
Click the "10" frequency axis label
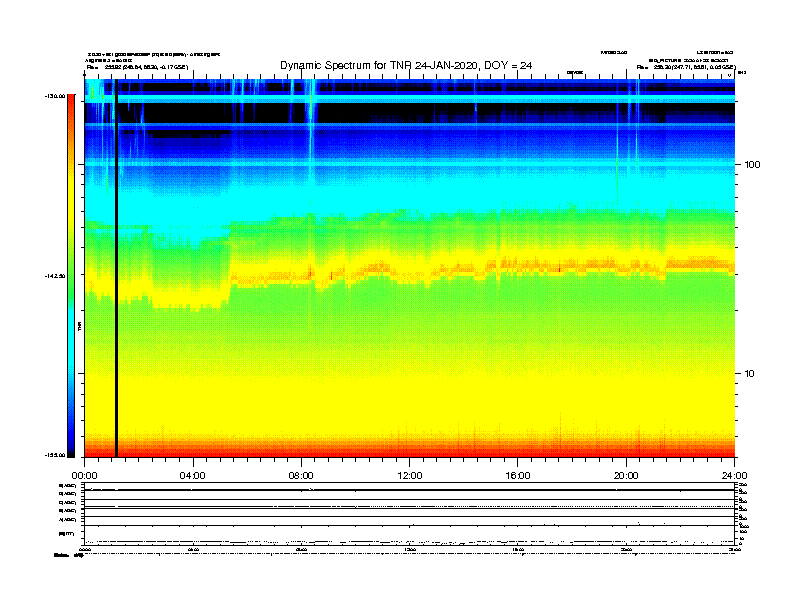point(749,374)
